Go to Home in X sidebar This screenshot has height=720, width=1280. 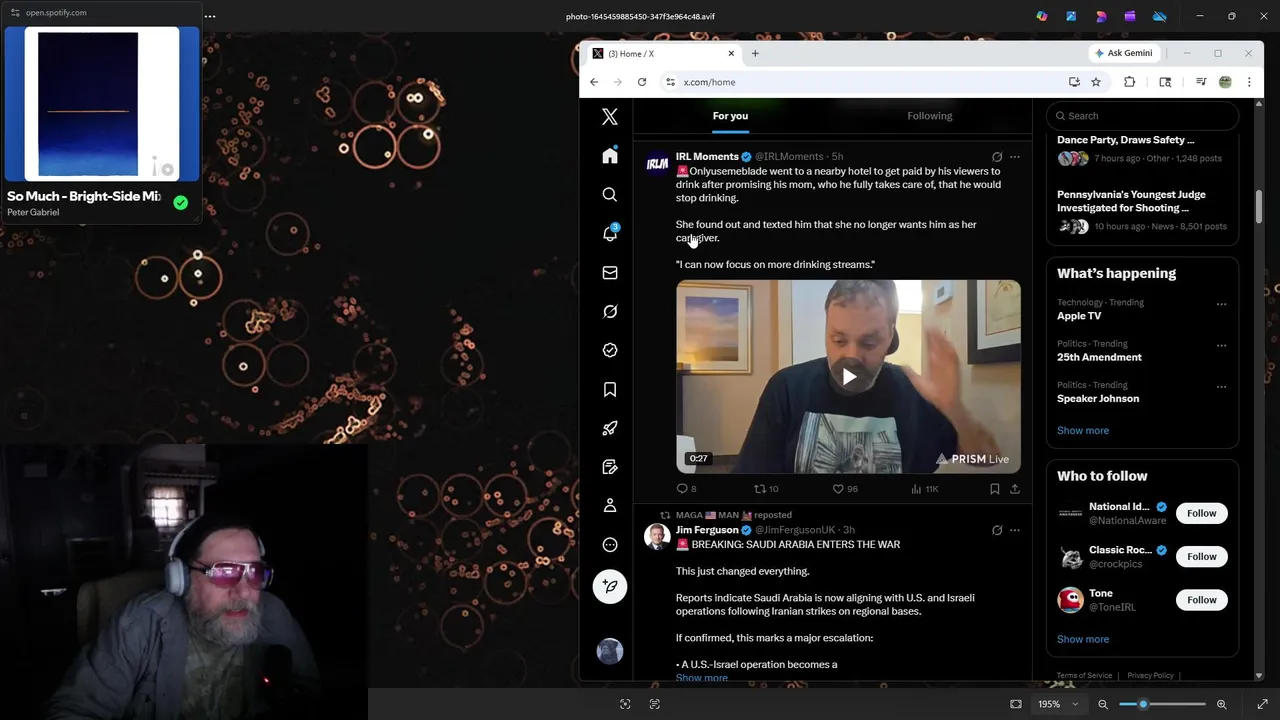(x=610, y=156)
